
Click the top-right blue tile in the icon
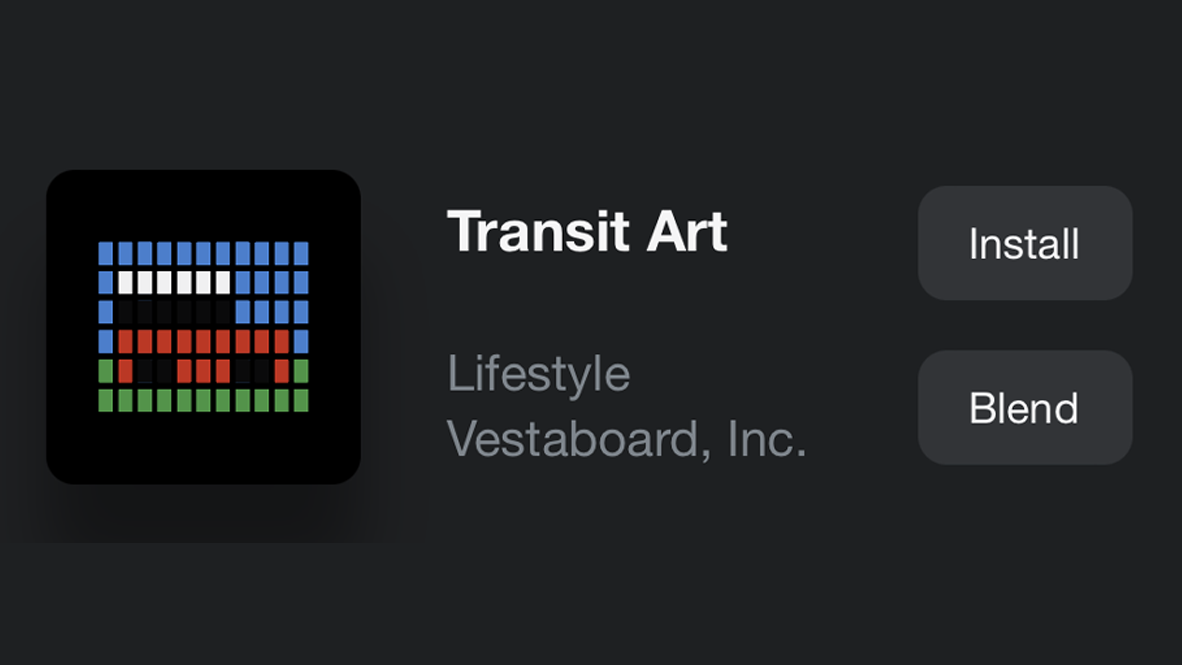tap(300, 253)
